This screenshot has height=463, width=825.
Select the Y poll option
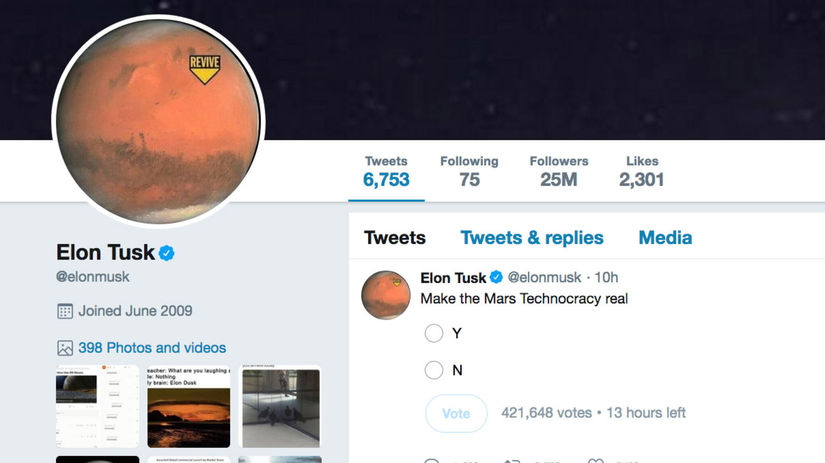(434, 333)
